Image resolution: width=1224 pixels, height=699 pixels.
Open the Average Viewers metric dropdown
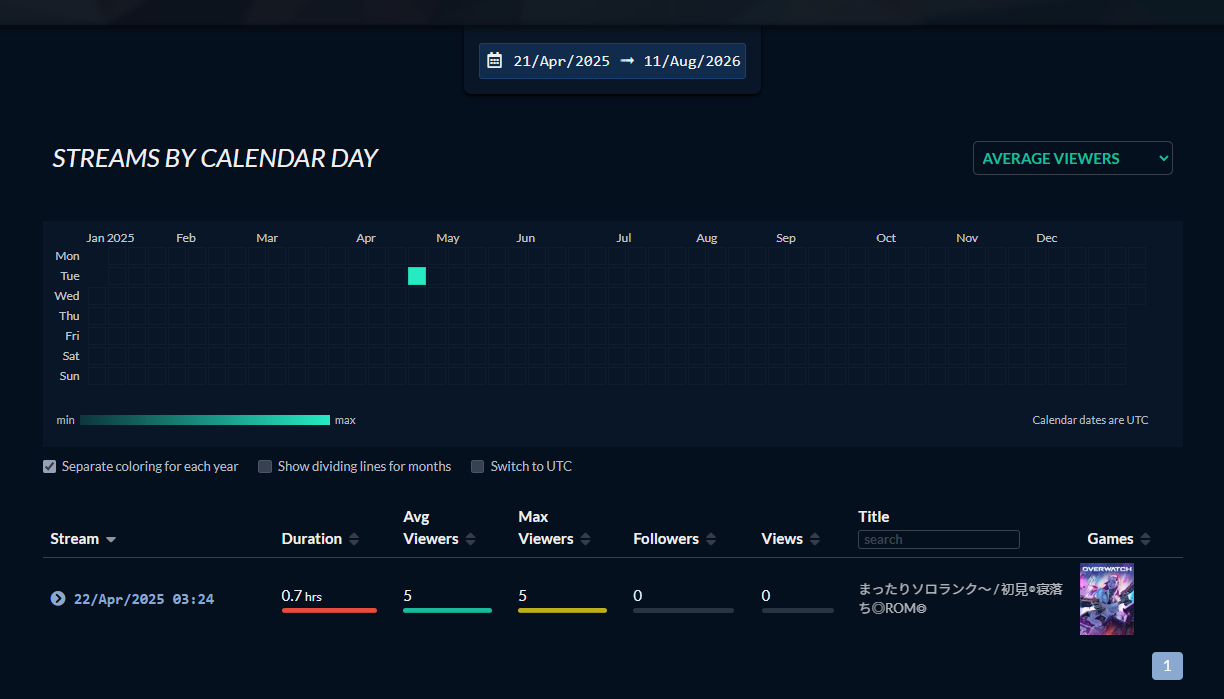1073,158
